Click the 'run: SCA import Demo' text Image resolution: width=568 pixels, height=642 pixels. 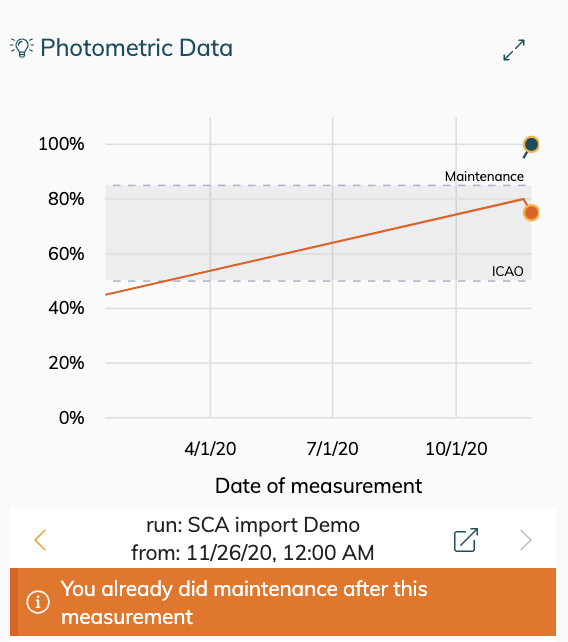(x=253, y=525)
